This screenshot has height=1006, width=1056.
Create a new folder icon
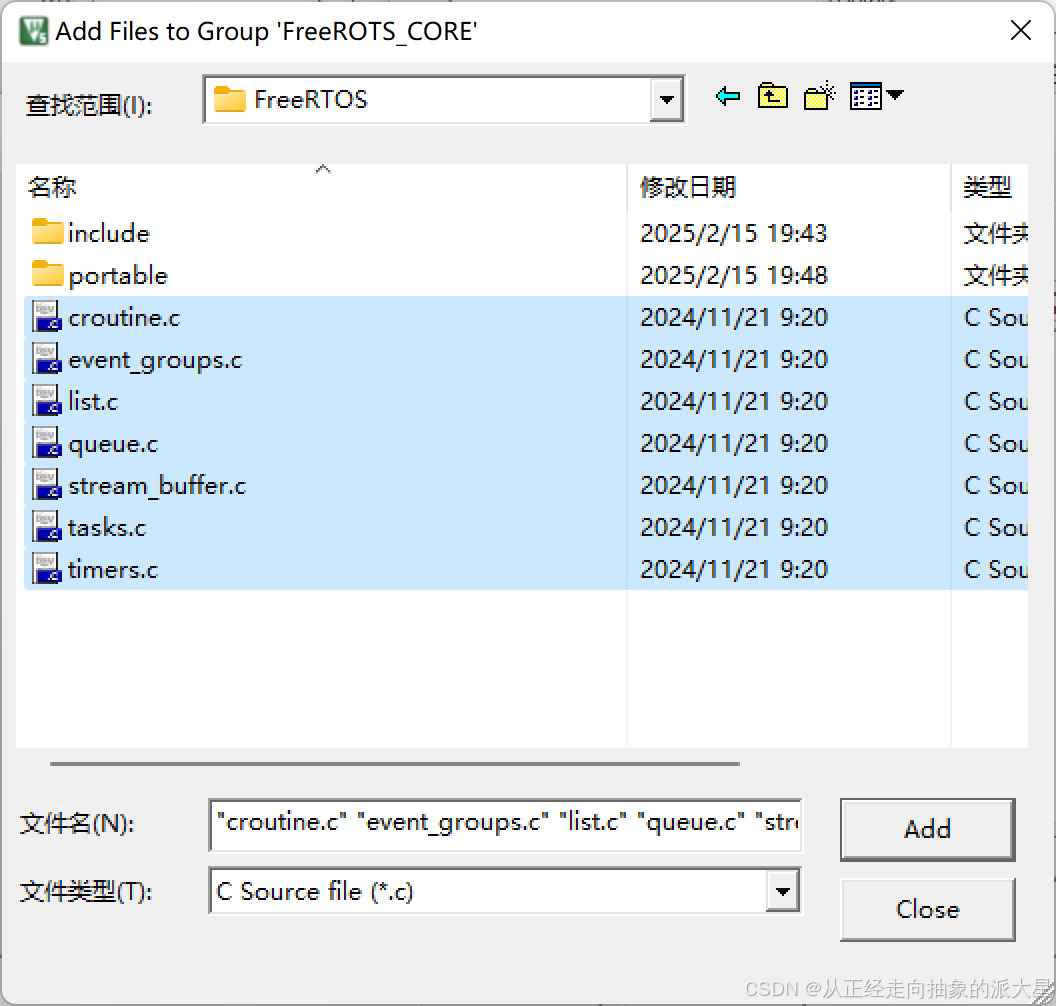820,96
